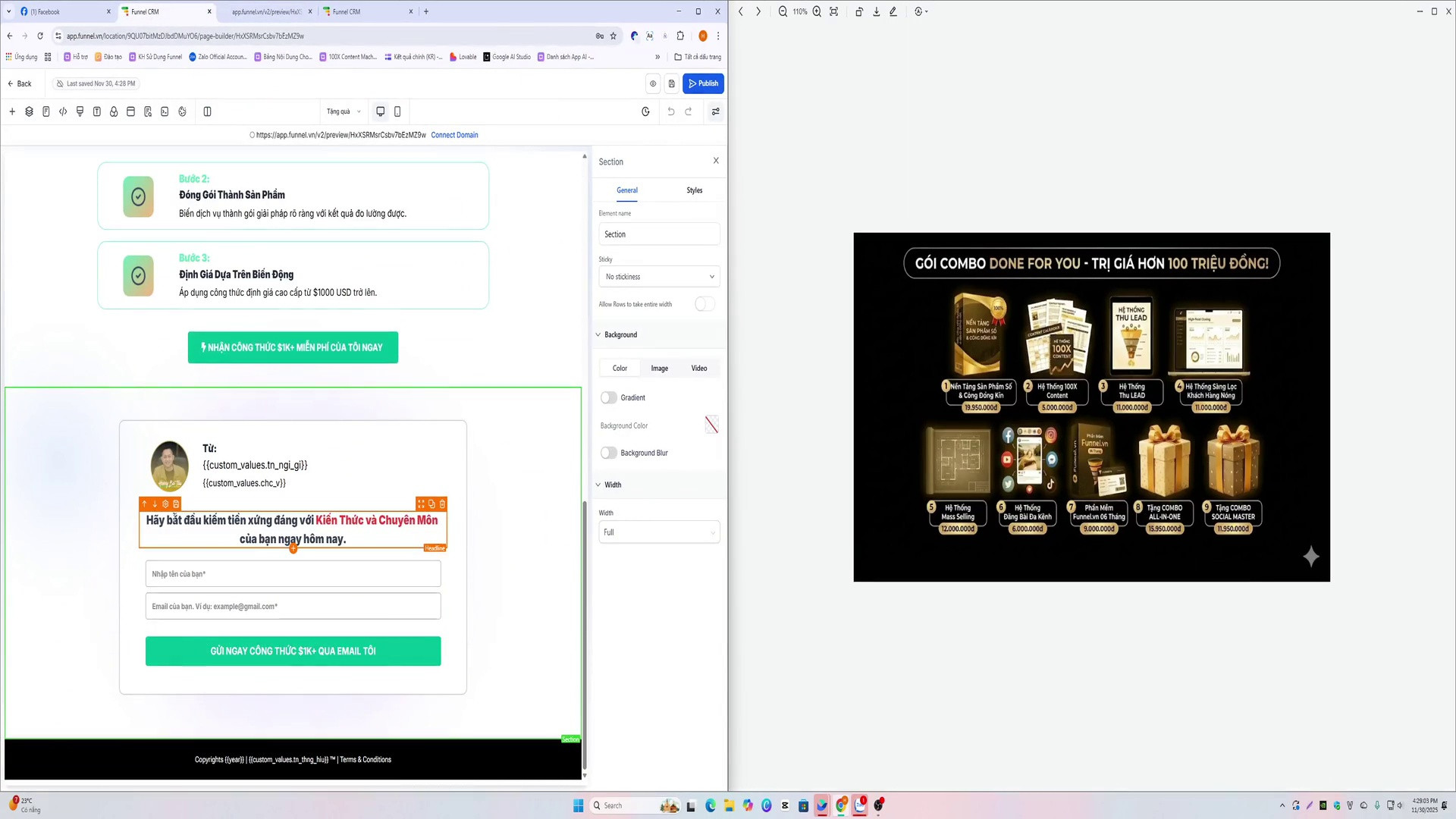The width and height of the screenshot is (1456, 819).
Task: Switch to the Styles tab
Action: pos(695,190)
